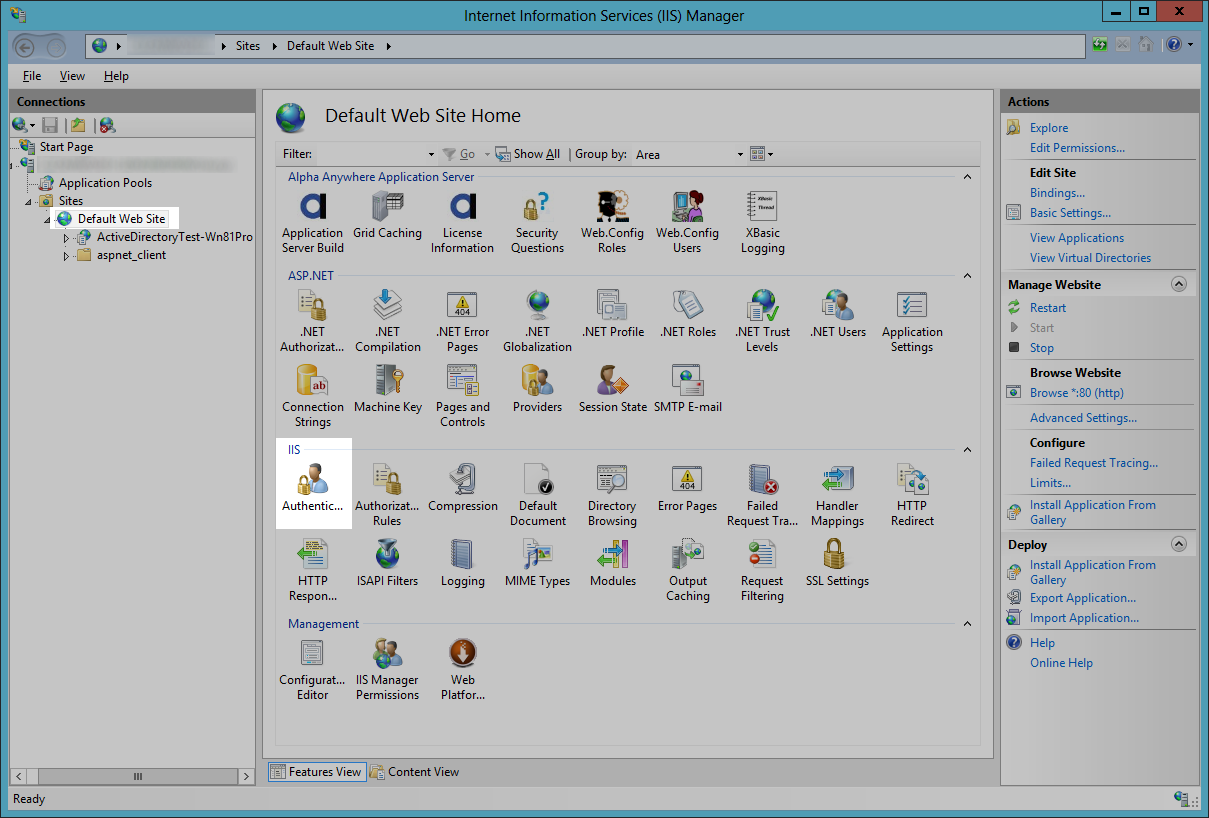Restart the website
The height and width of the screenshot is (818, 1209).
(x=1048, y=308)
